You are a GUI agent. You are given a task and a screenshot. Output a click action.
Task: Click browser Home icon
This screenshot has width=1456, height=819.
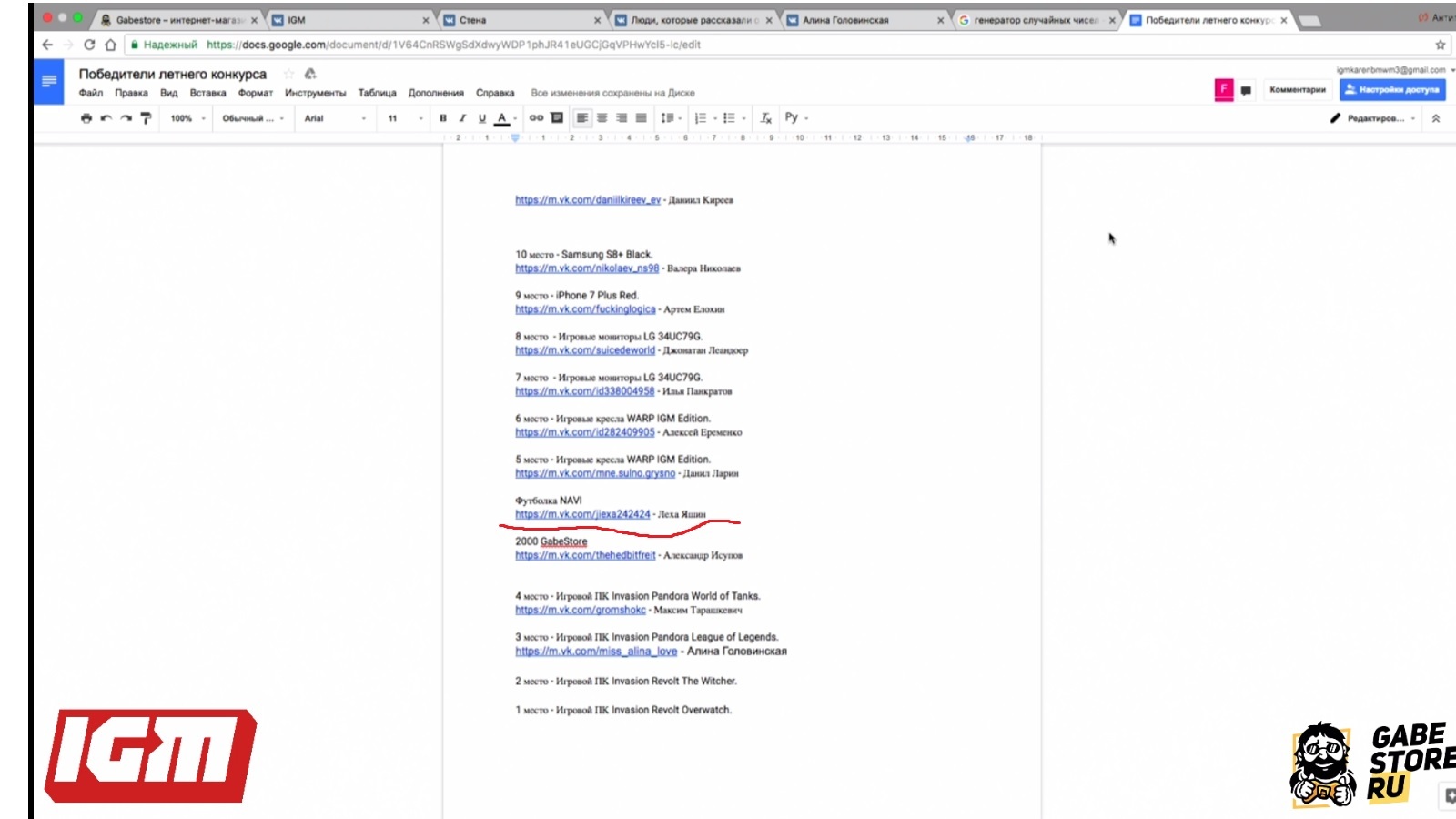click(x=110, y=45)
